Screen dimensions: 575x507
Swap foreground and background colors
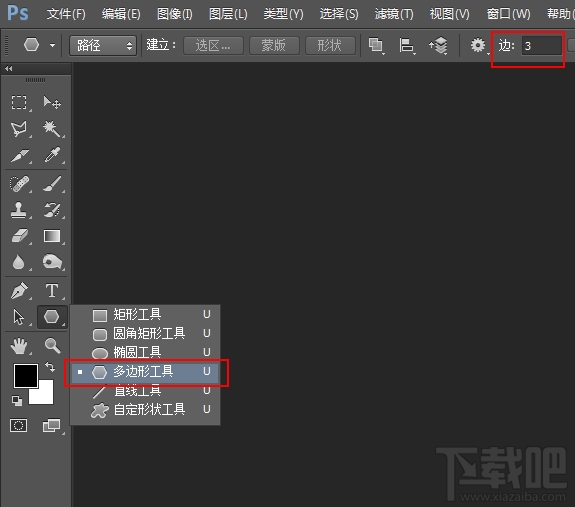[x=50, y=366]
